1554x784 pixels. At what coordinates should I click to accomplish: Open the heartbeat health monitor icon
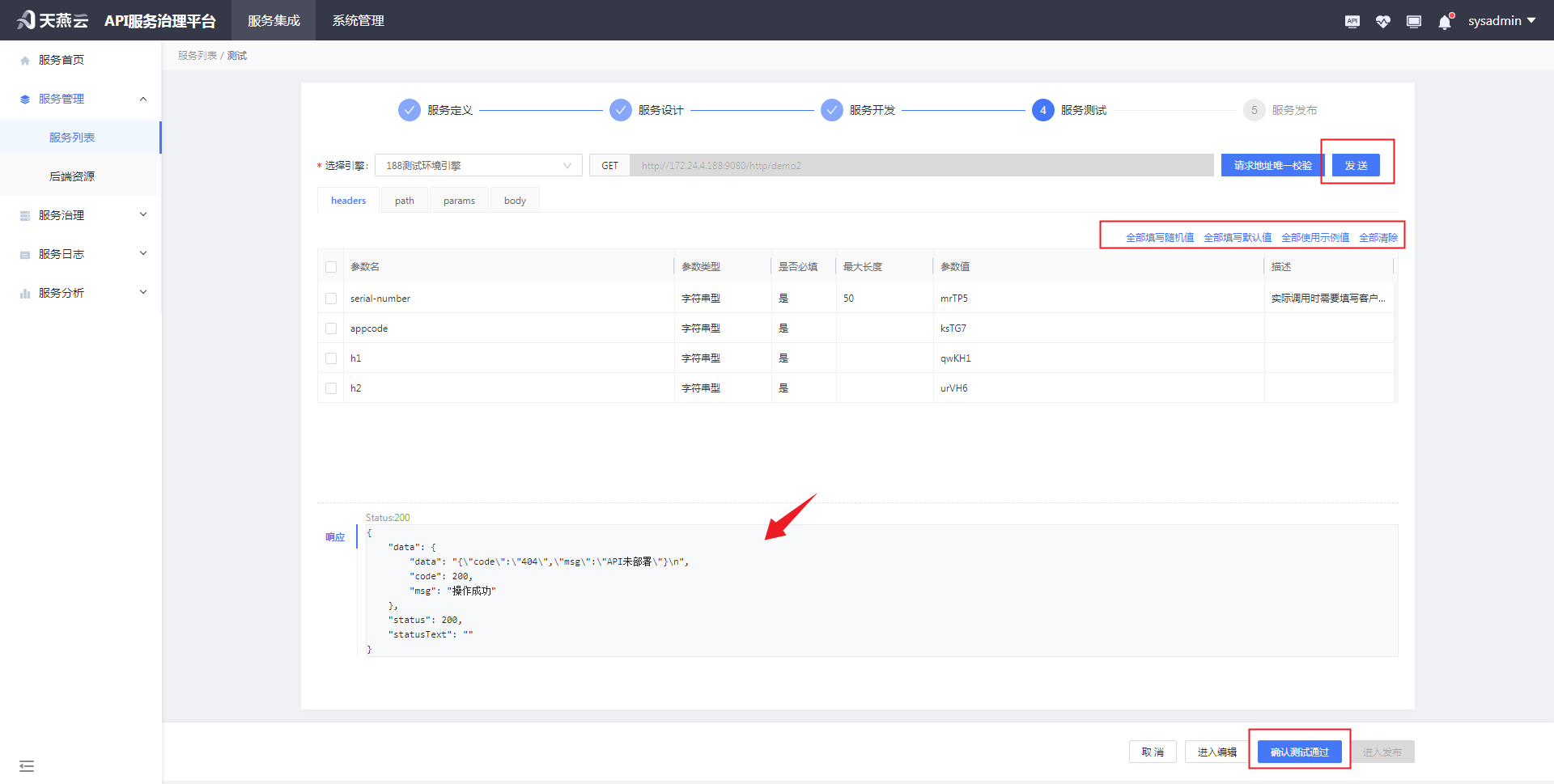1382,21
